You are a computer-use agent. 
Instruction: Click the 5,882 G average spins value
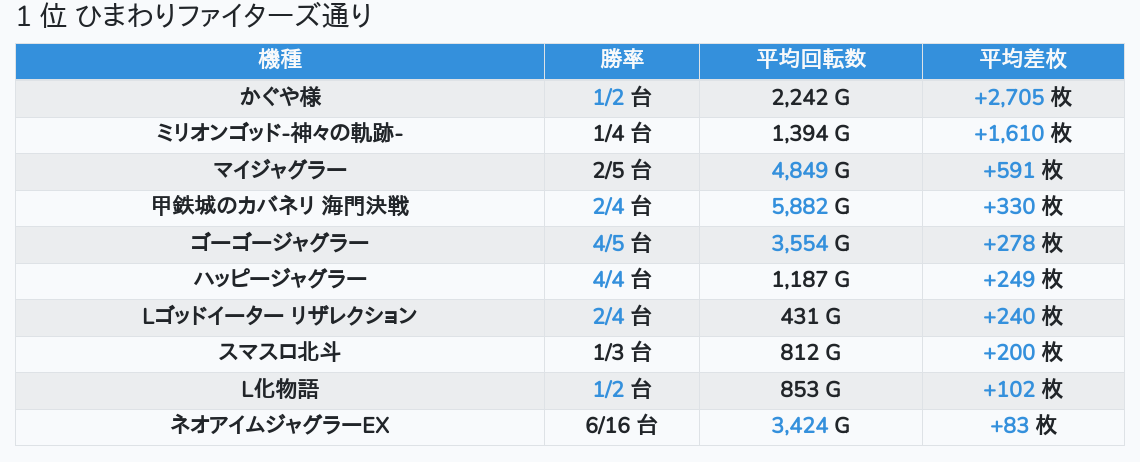(811, 207)
